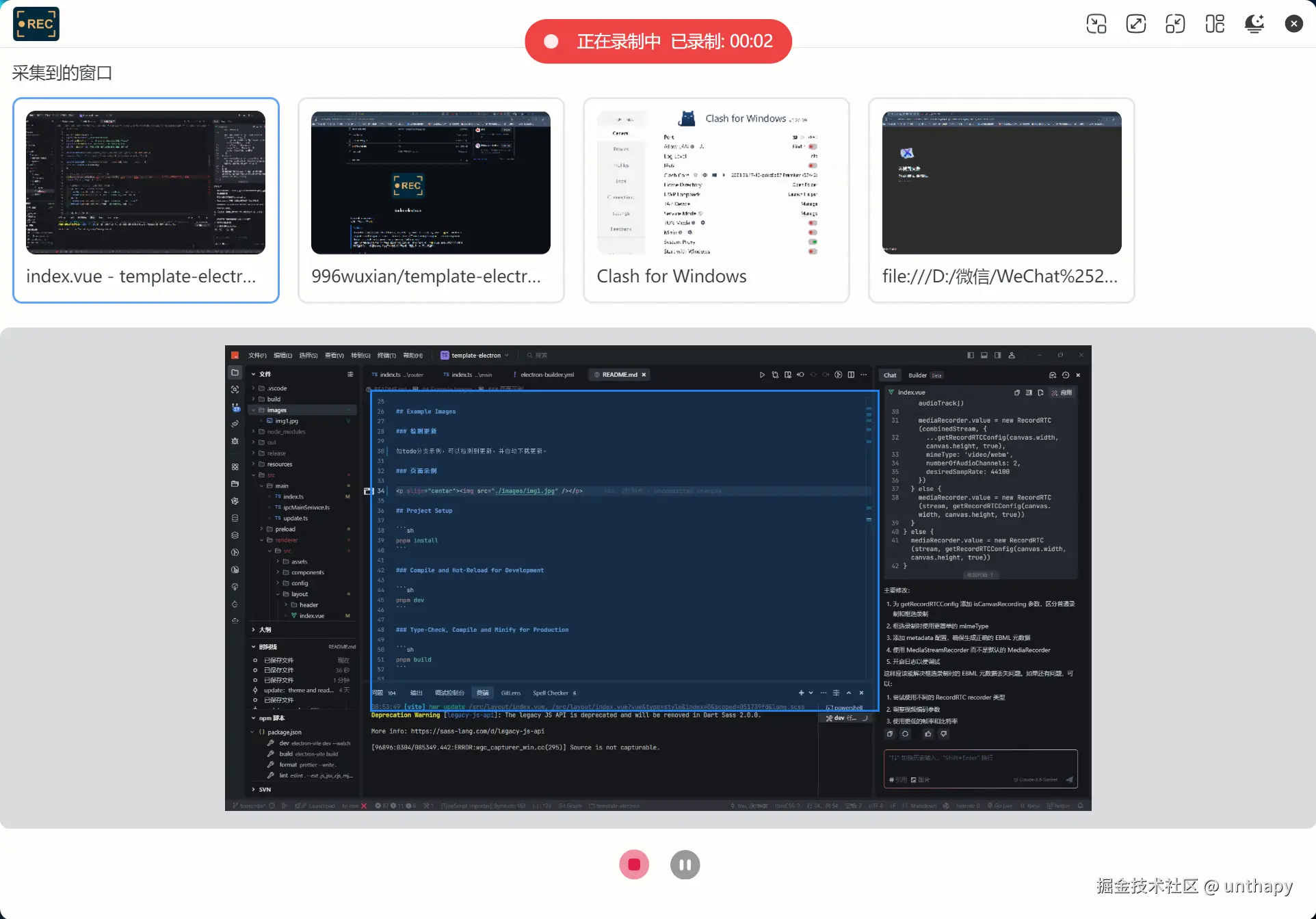Open the stacked layers icon in the activity bar

pyautogui.click(x=235, y=535)
